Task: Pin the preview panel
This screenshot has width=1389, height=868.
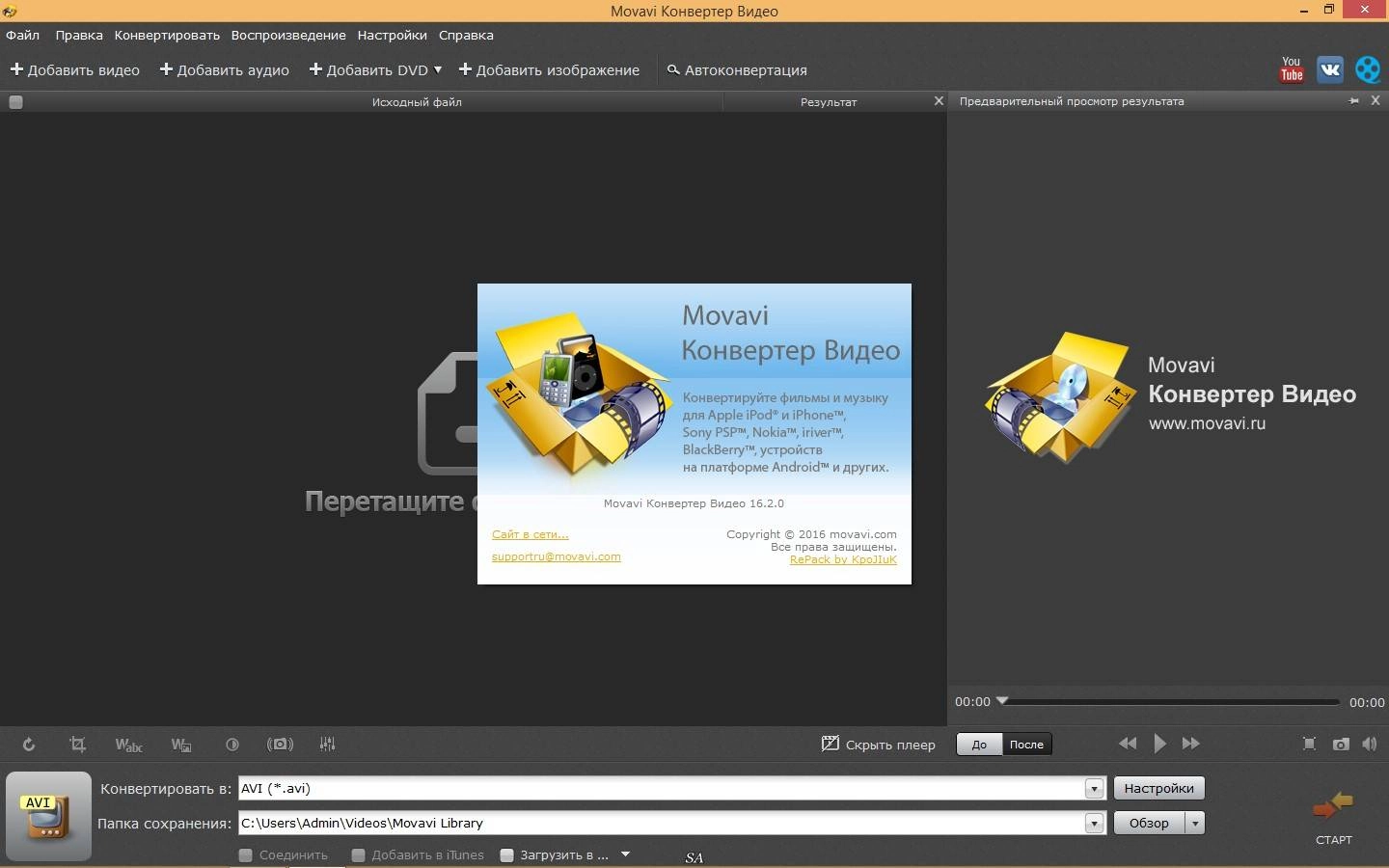Action: point(1354,101)
